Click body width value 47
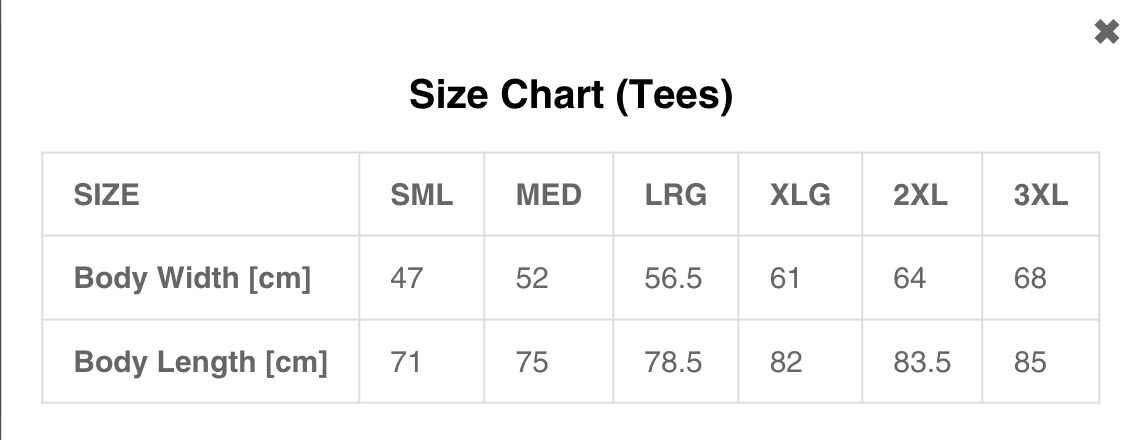This screenshot has height=440, width=1140. [x=406, y=279]
